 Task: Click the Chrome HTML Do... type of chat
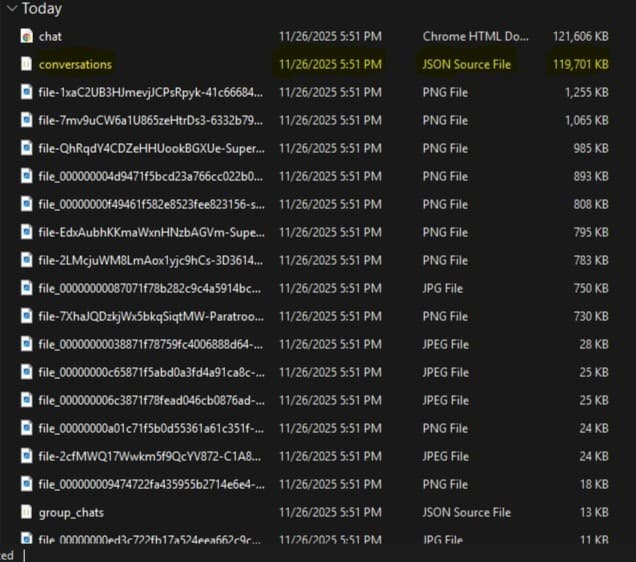pyautogui.click(x=475, y=36)
